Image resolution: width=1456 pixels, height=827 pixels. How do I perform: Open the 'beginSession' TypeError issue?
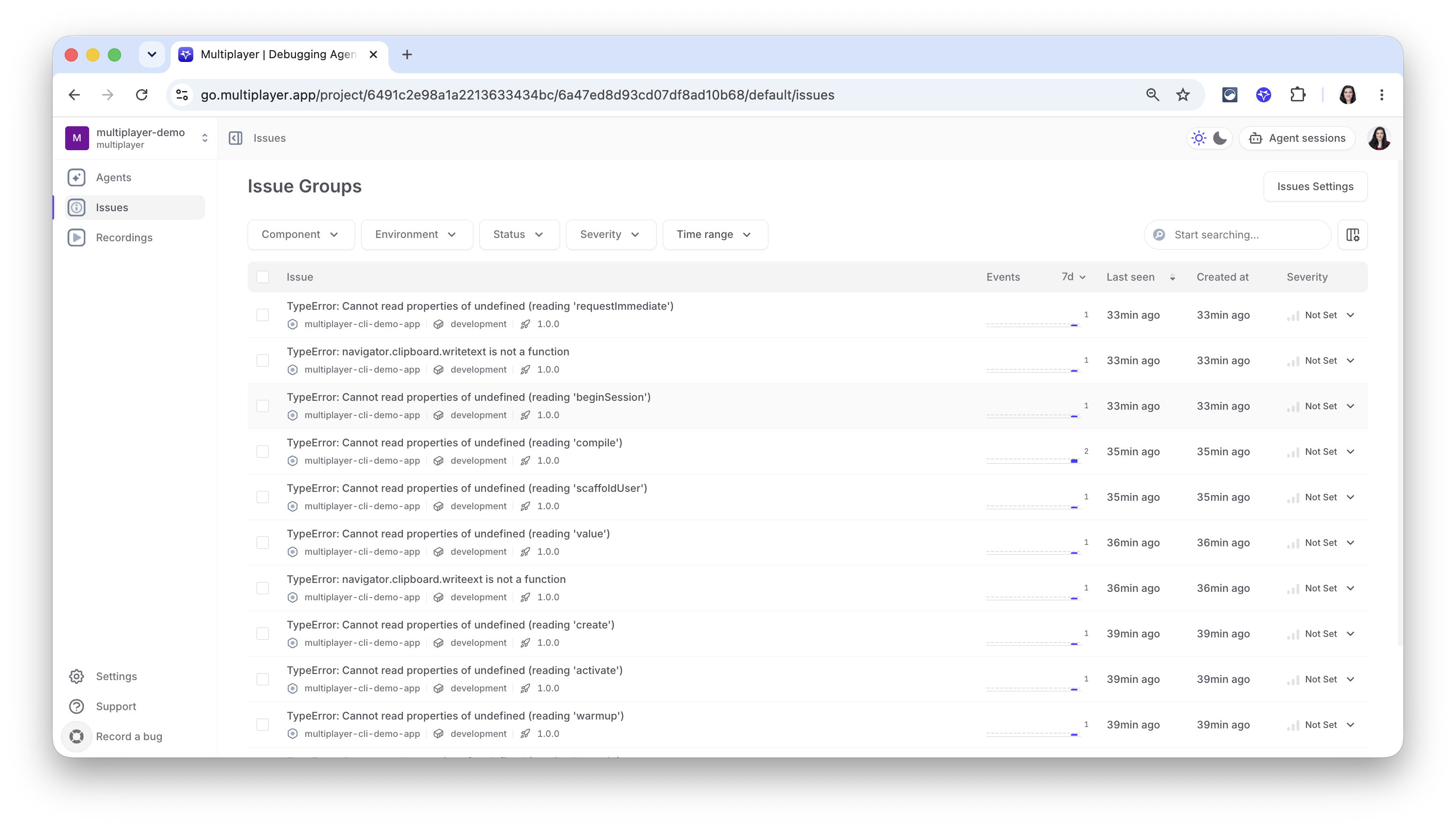point(468,397)
